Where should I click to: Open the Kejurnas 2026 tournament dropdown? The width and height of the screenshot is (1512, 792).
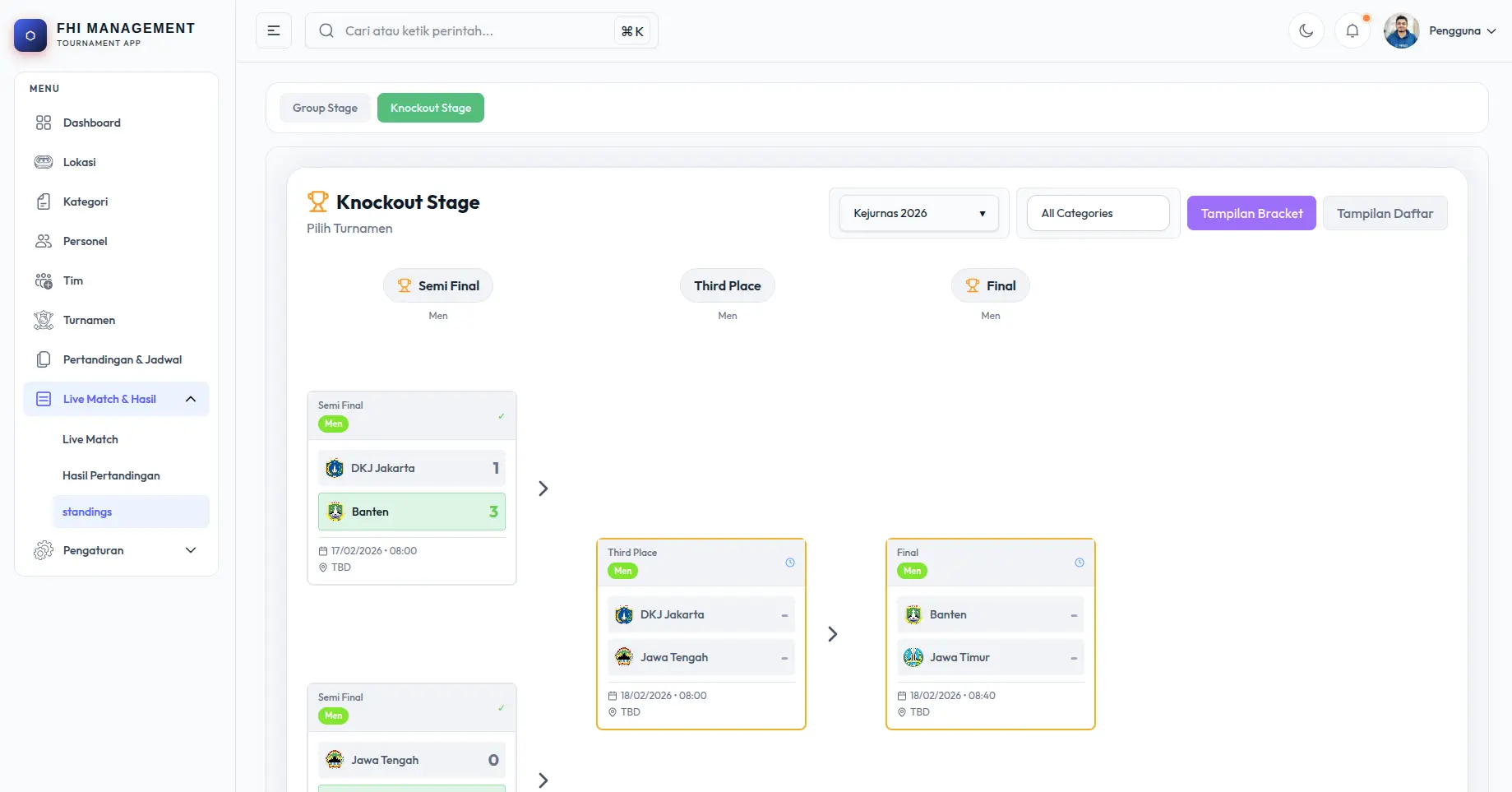point(918,213)
